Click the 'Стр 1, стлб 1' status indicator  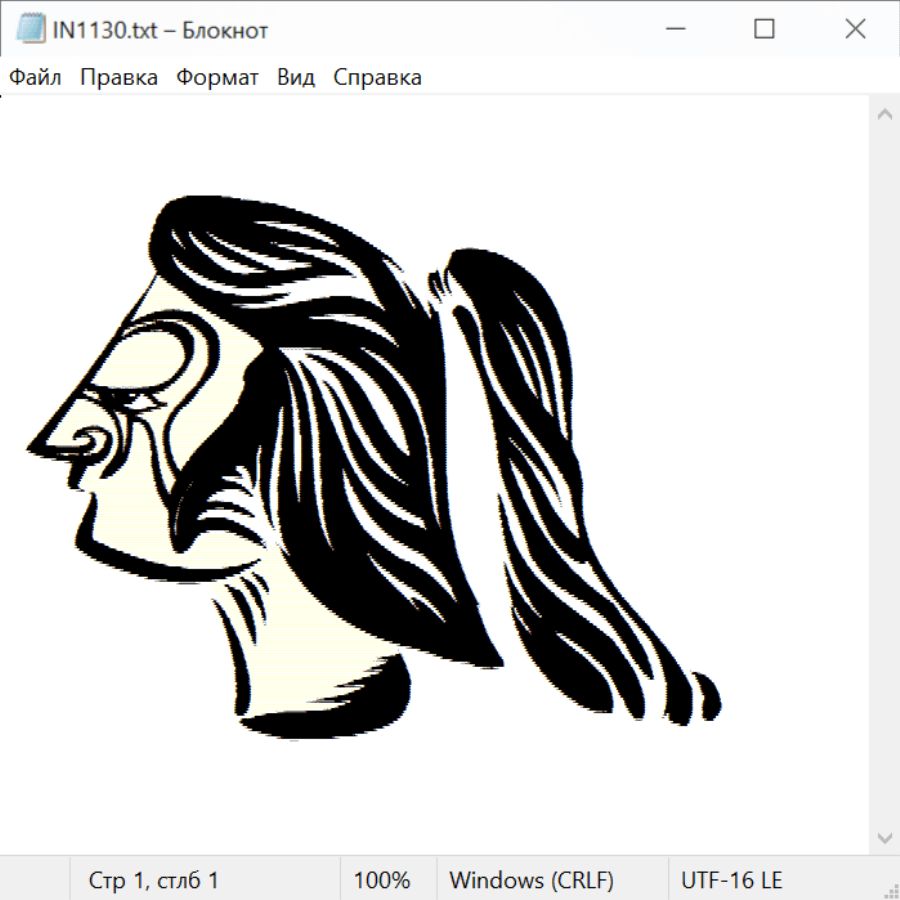tap(154, 880)
